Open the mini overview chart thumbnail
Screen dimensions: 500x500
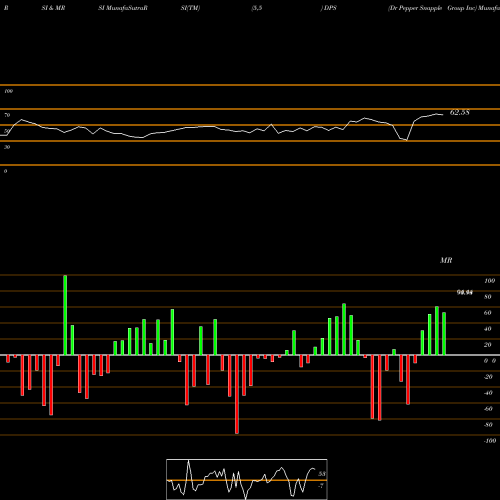coord(247,479)
